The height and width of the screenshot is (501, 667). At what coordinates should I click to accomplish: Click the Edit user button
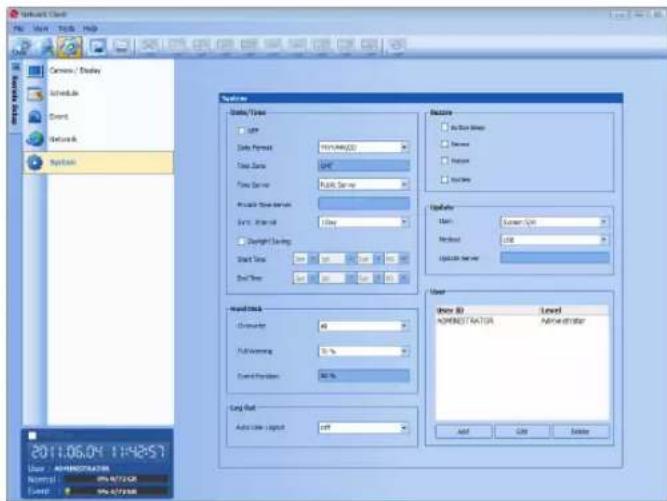(x=522, y=432)
